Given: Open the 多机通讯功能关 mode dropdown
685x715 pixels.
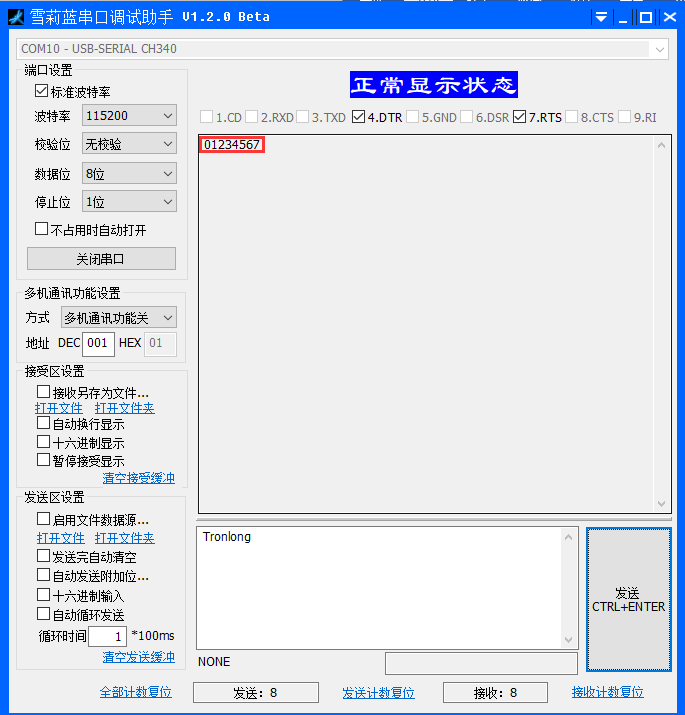Looking at the screenshot, I should 119,317.
